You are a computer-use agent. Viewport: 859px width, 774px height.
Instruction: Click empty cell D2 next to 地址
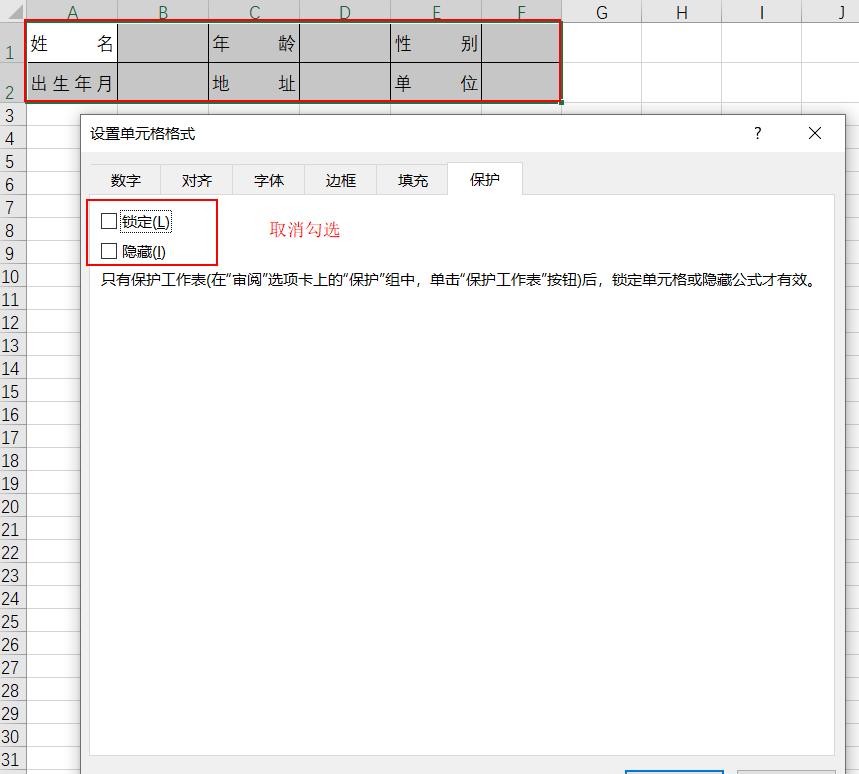tap(345, 82)
